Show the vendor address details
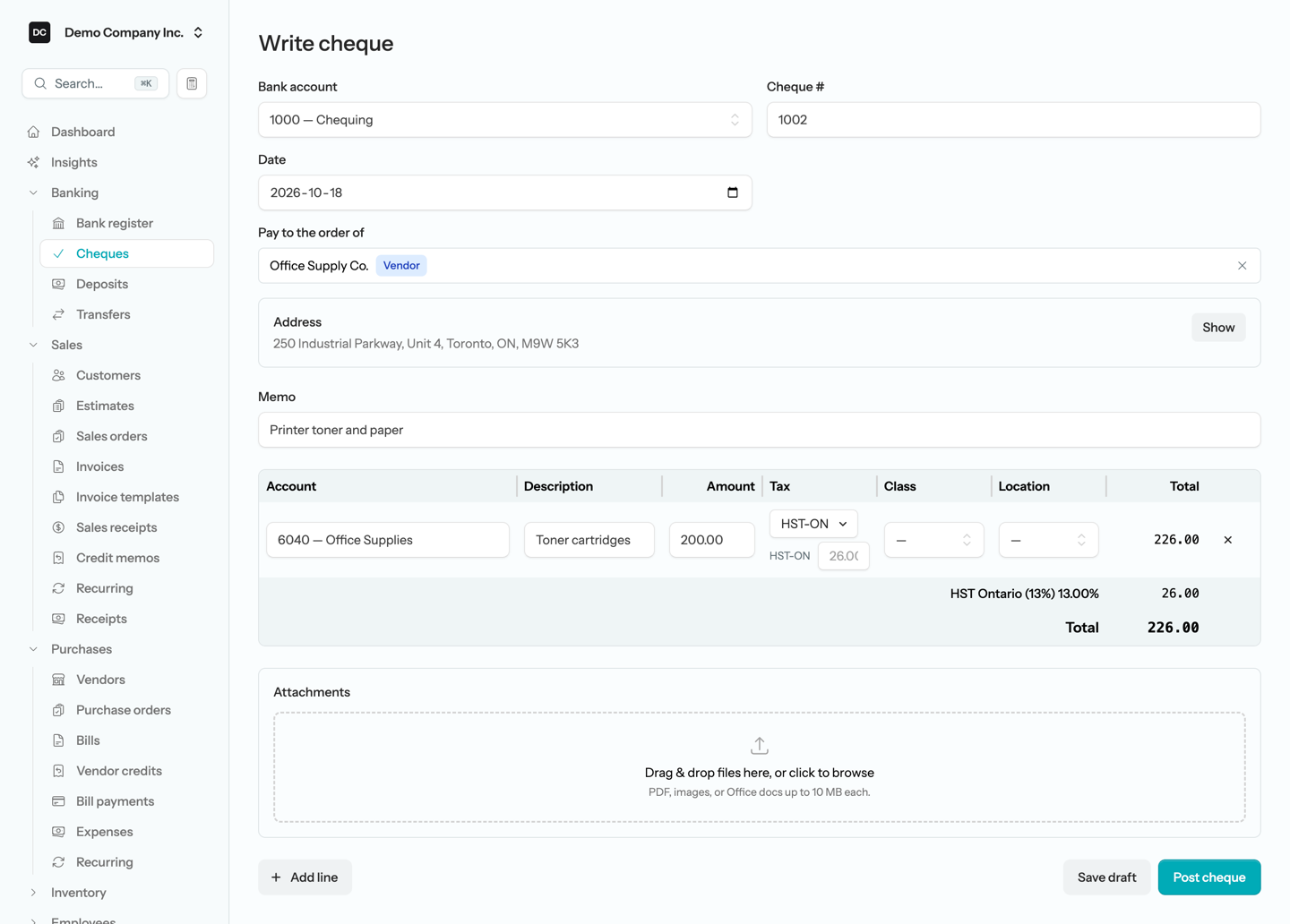 [x=1218, y=328]
